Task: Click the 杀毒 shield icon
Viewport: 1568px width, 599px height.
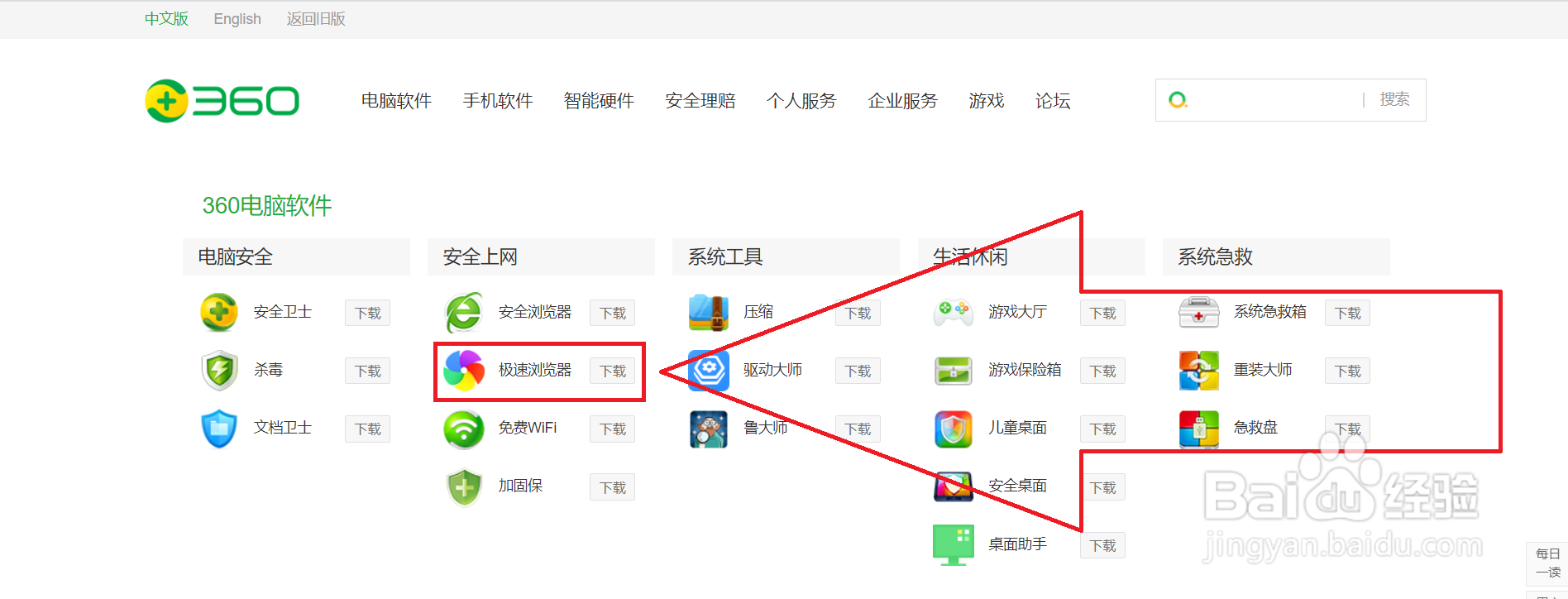Action: (219, 370)
